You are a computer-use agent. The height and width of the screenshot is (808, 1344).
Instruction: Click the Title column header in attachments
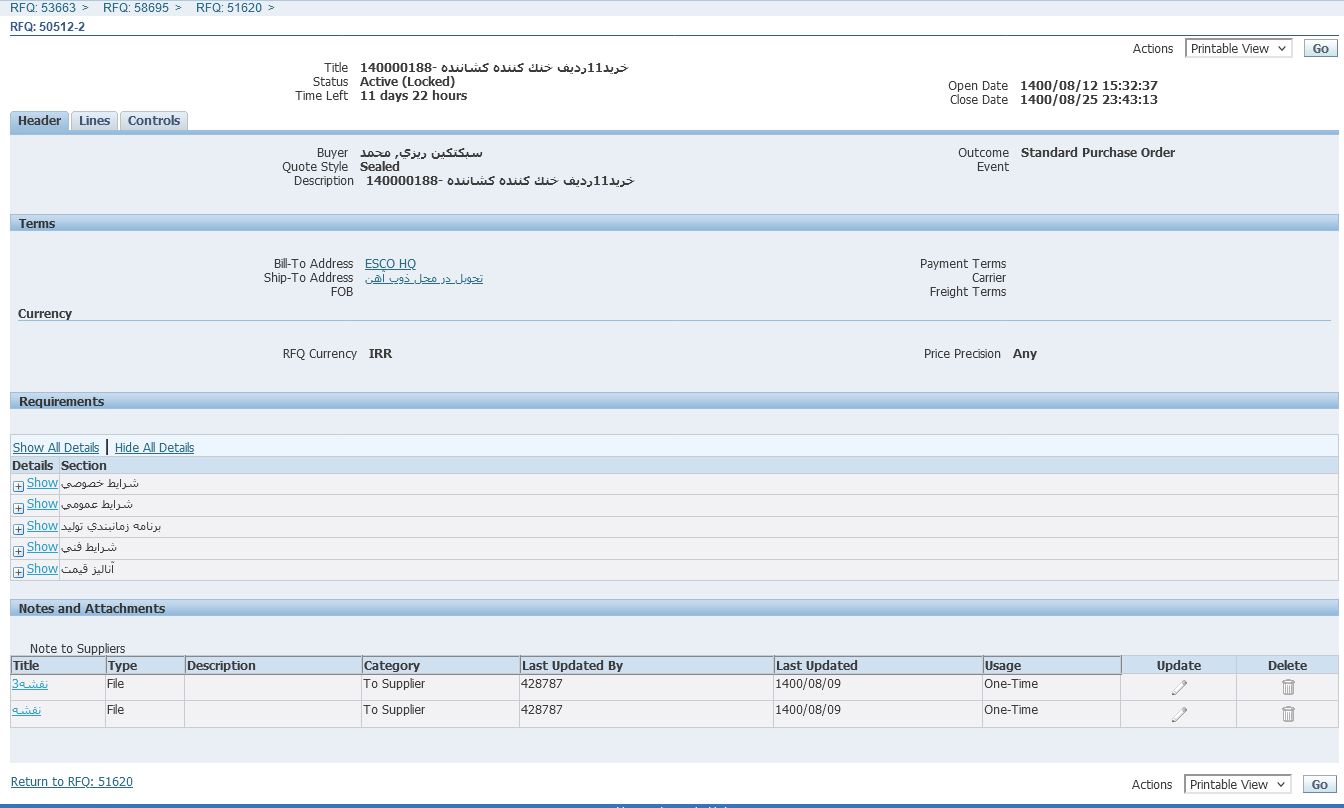tap(58, 665)
